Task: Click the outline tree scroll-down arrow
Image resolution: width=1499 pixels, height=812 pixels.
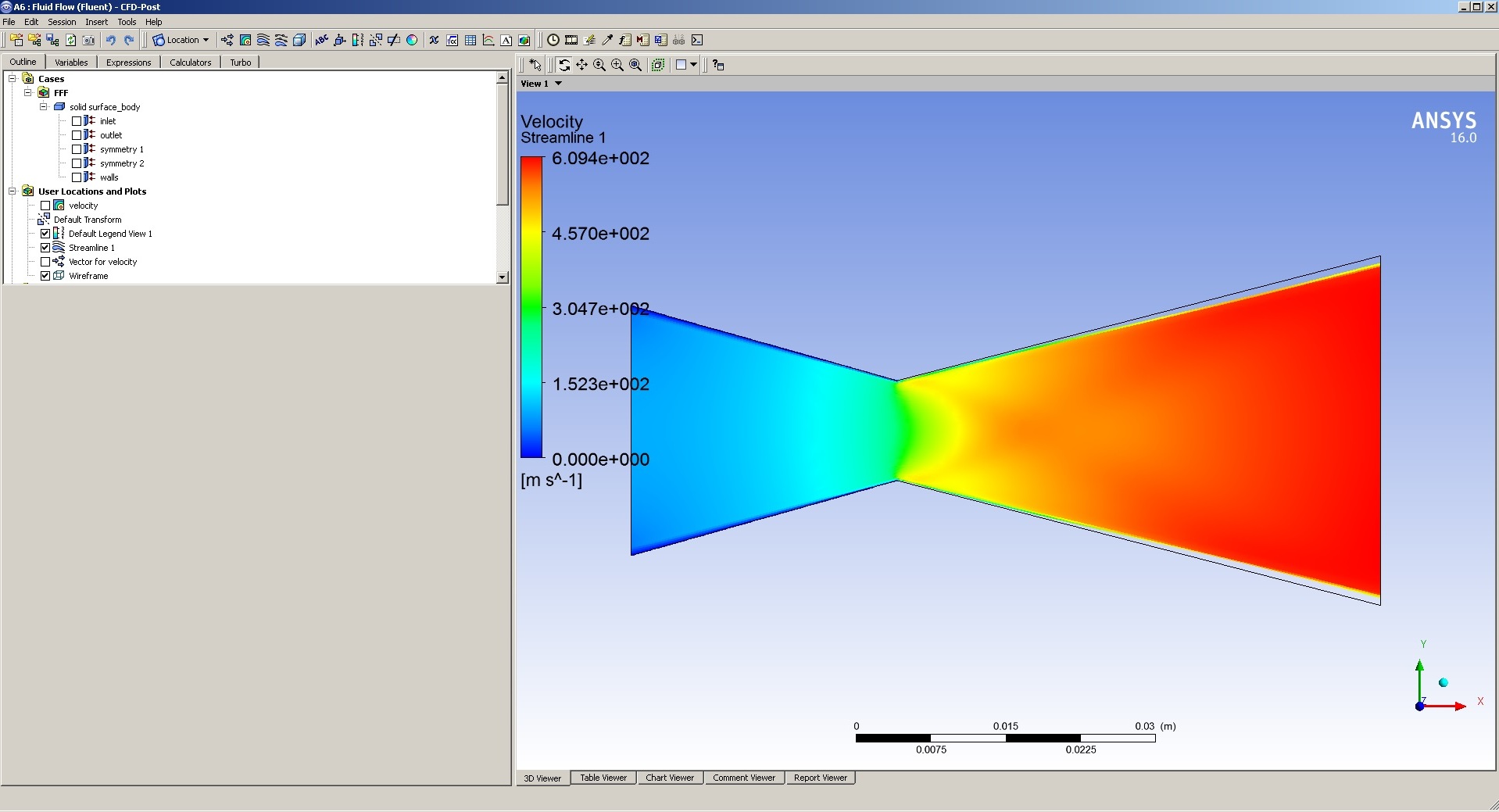Action: 503,277
